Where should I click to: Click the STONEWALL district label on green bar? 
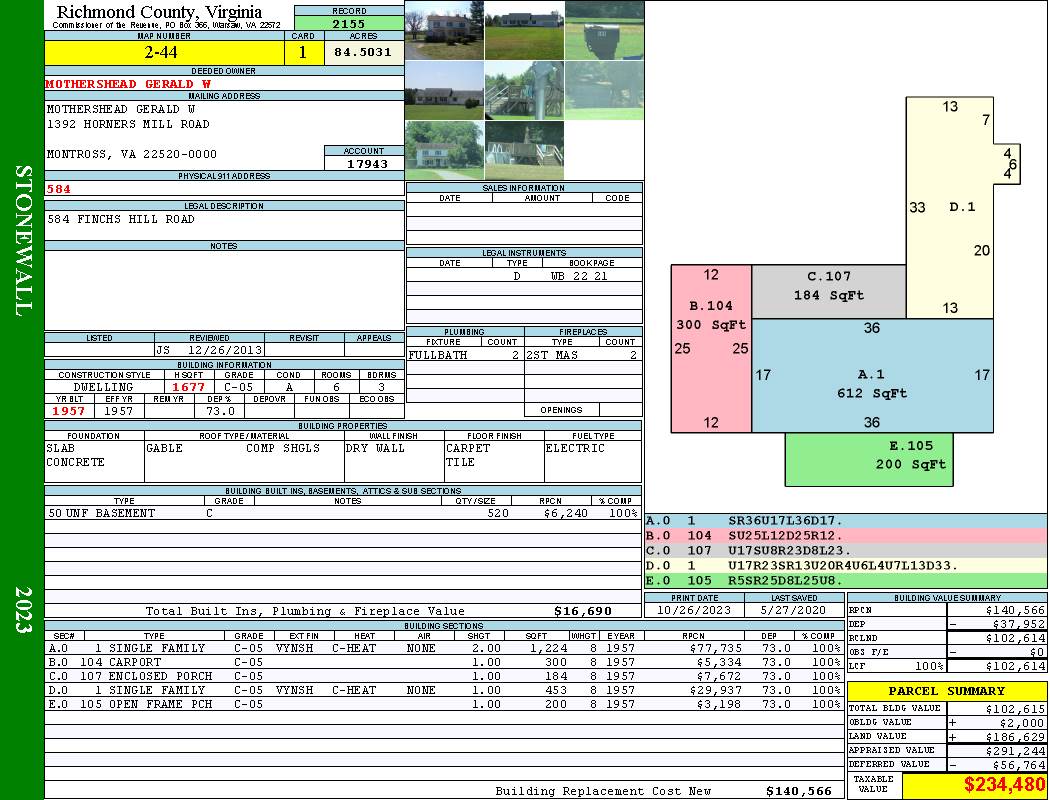pyautogui.click(x=23, y=241)
